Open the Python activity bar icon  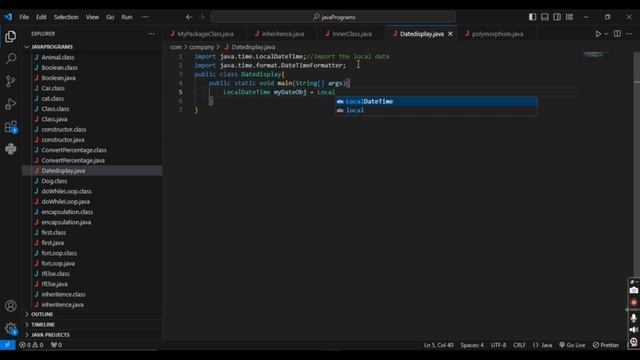point(11,149)
